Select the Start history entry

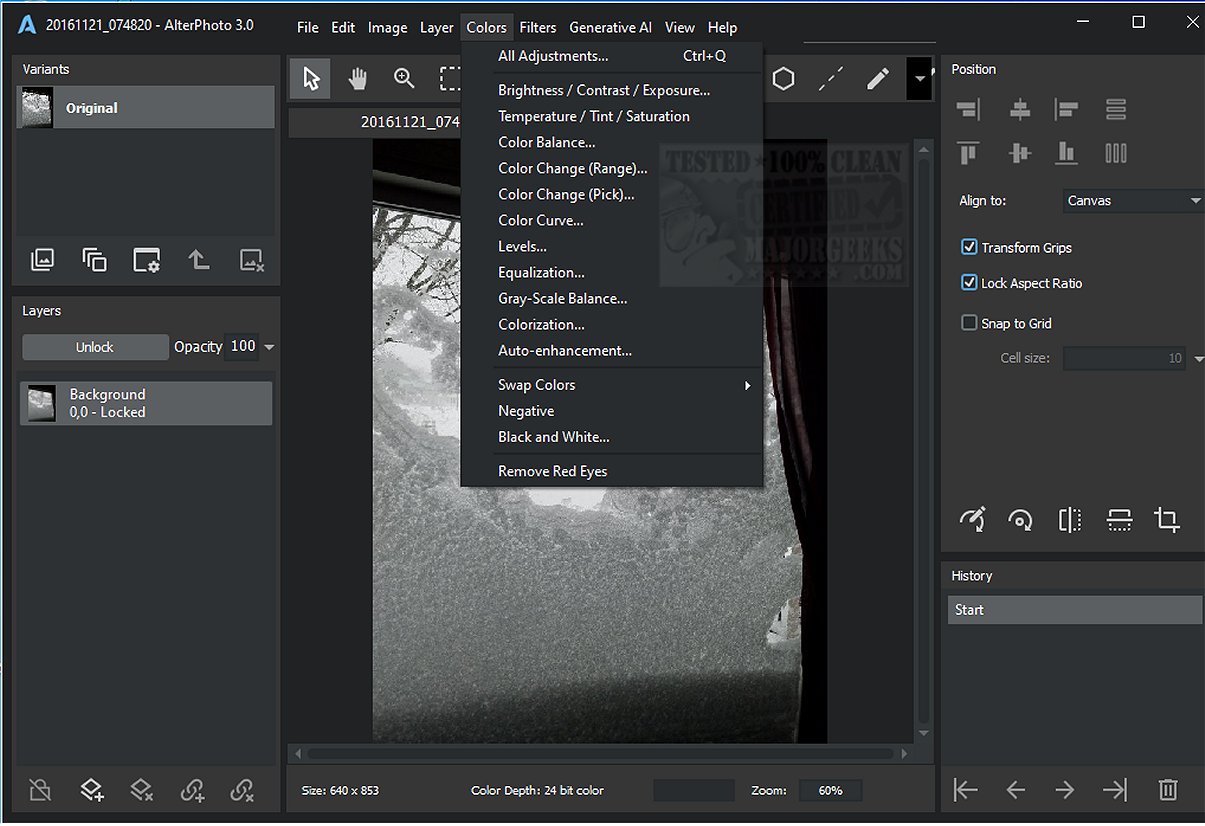click(x=1074, y=610)
